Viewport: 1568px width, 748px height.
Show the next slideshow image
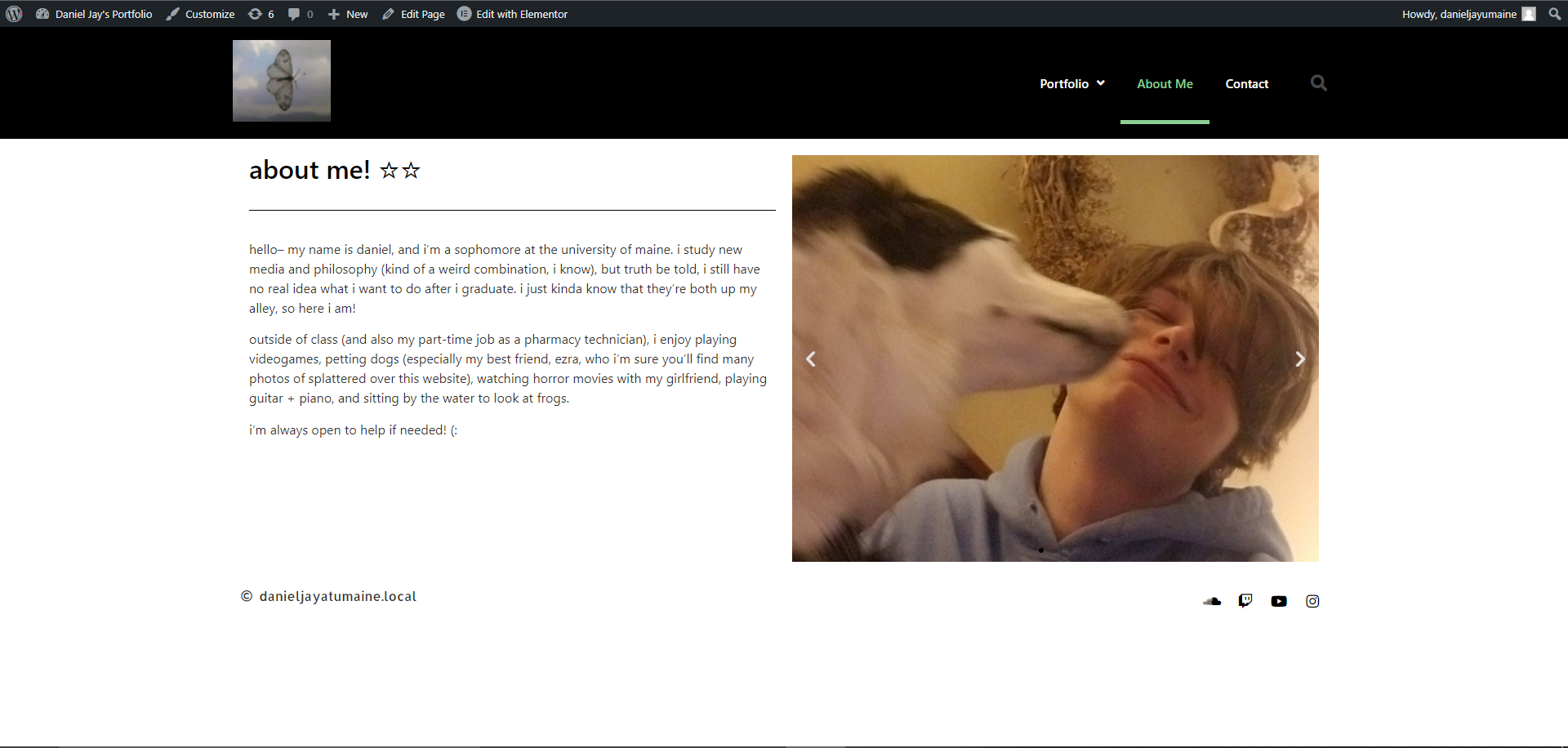(x=1300, y=358)
